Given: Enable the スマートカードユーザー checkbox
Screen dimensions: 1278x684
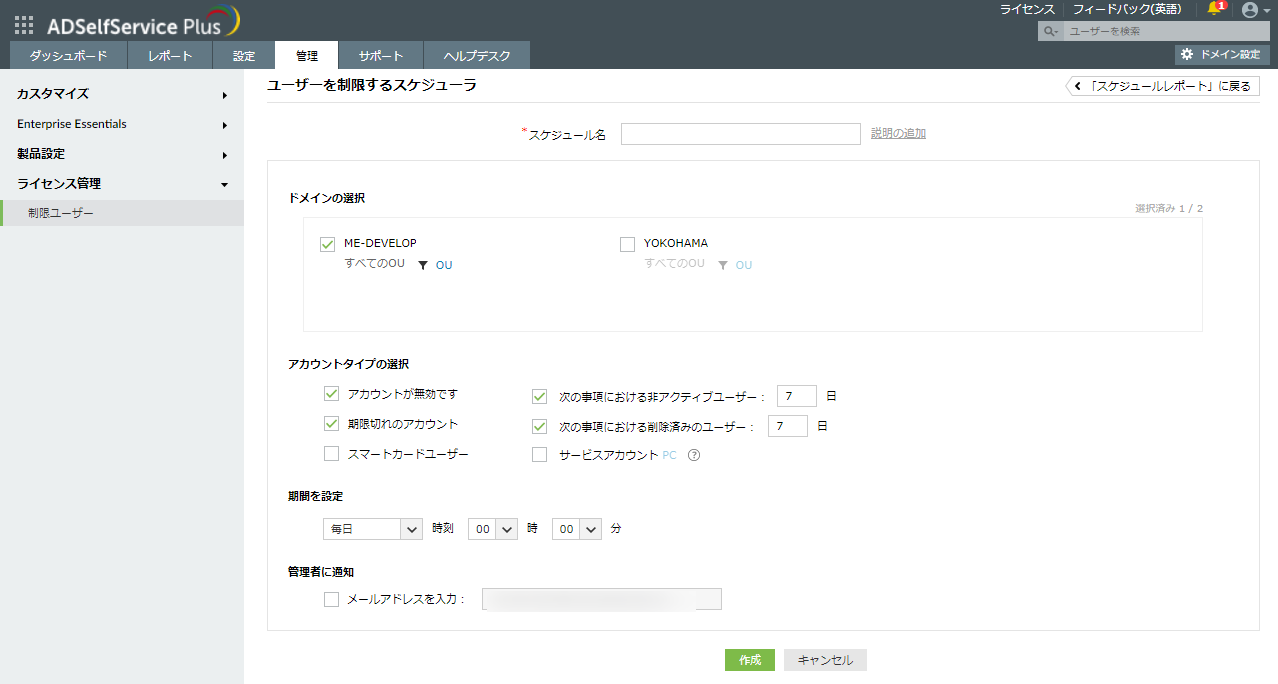Looking at the screenshot, I should tap(332, 454).
